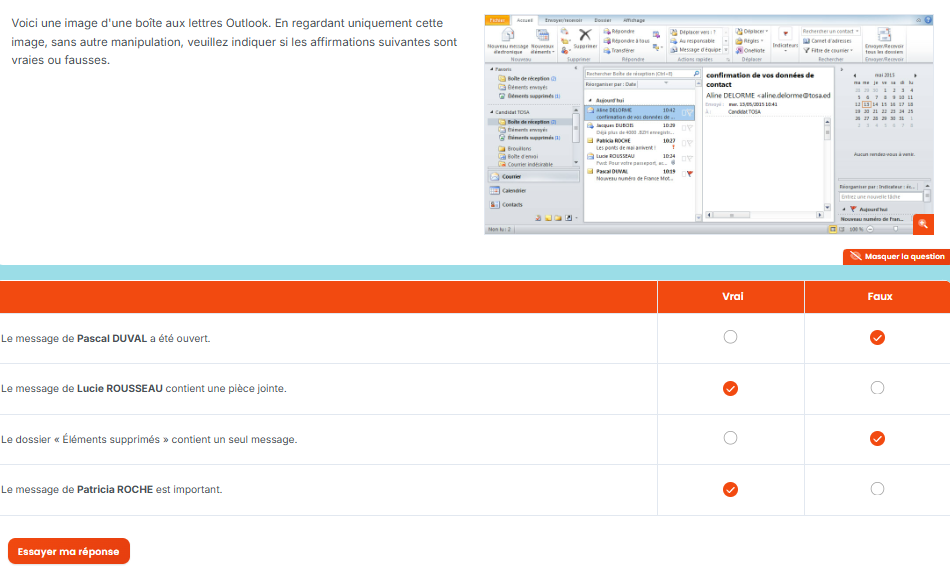Open the Affichage ribbon tab
This screenshot has height=569, width=950.
click(634, 20)
